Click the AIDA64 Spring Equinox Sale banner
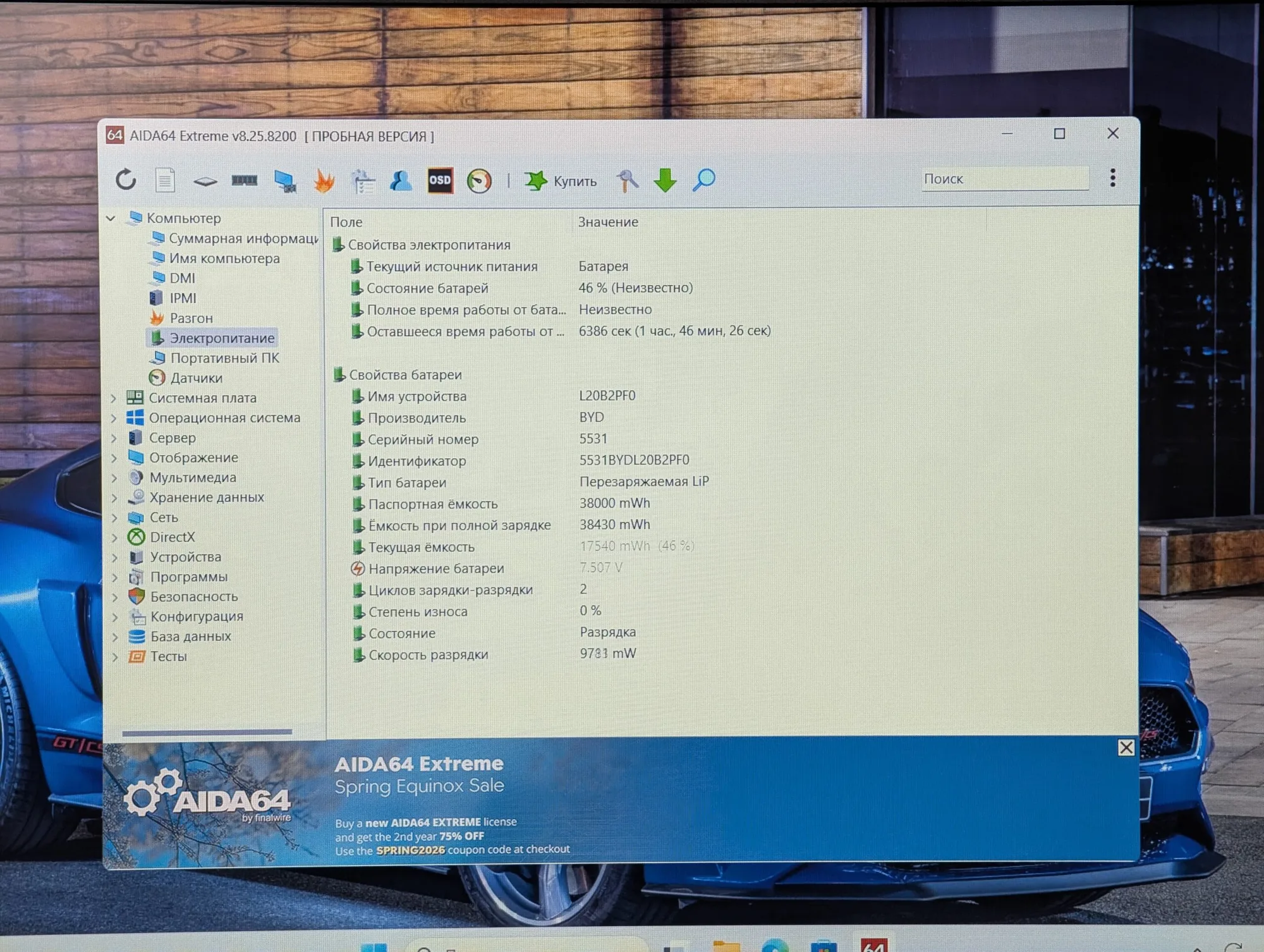 (621, 801)
